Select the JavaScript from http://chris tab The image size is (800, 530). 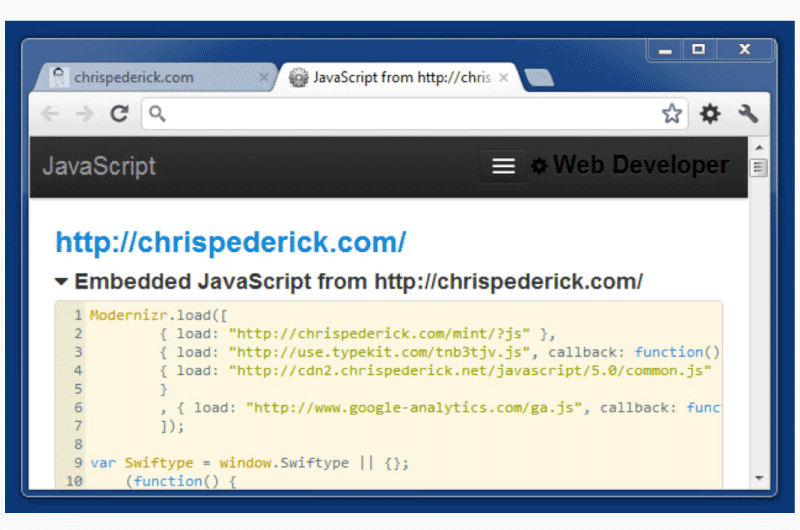[x=401, y=77]
